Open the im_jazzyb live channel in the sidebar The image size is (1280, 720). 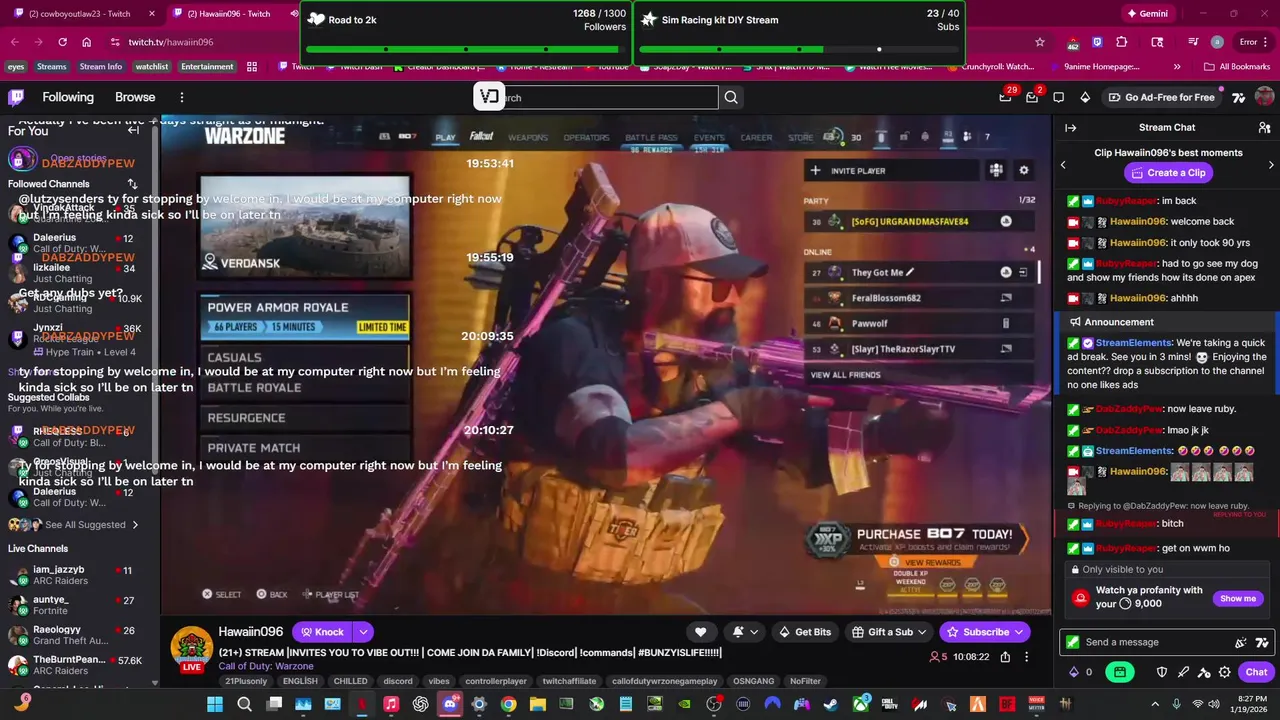[x=78, y=576]
